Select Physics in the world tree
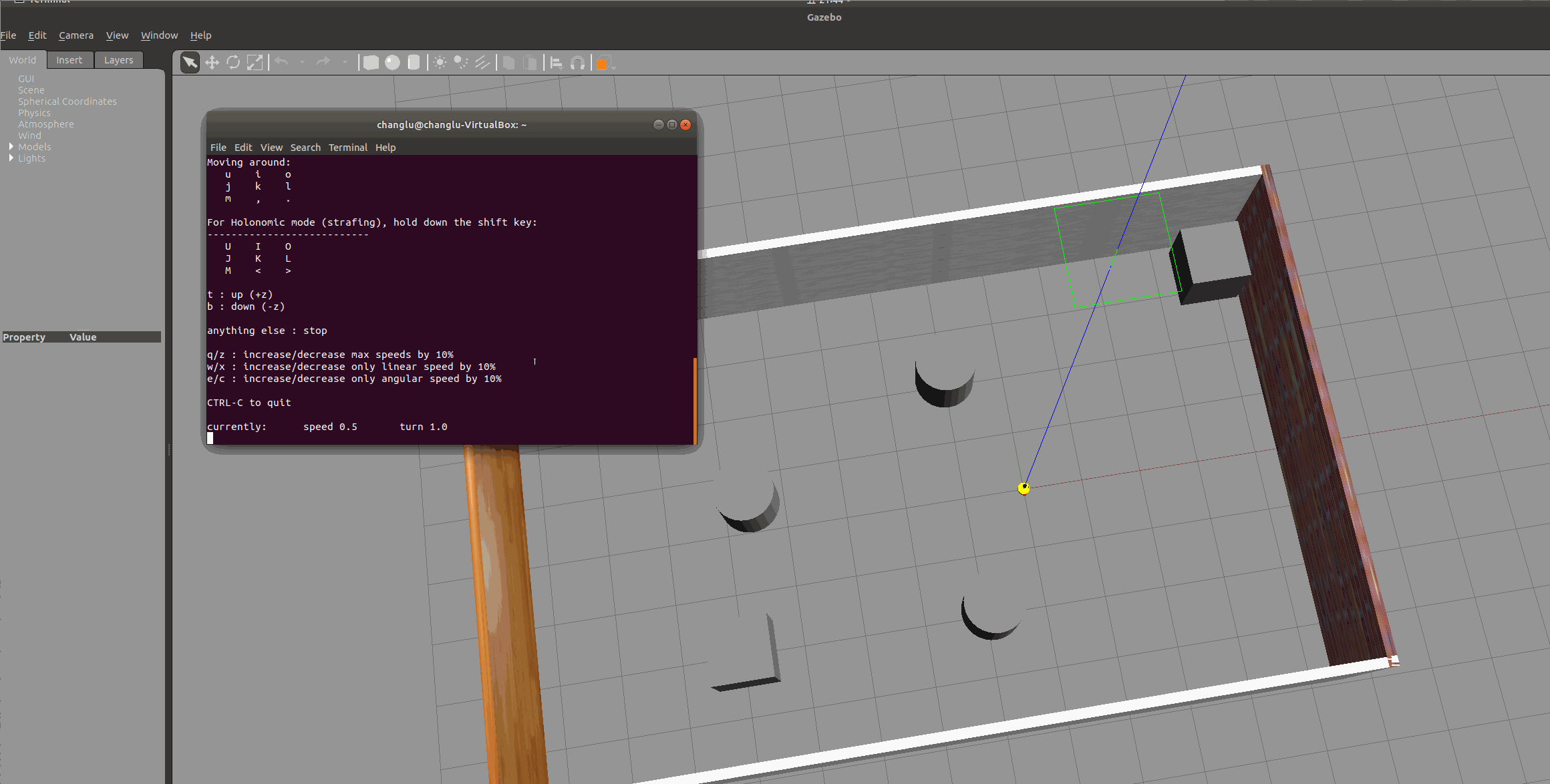Screen dimensions: 1550x784 [x=34, y=113]
